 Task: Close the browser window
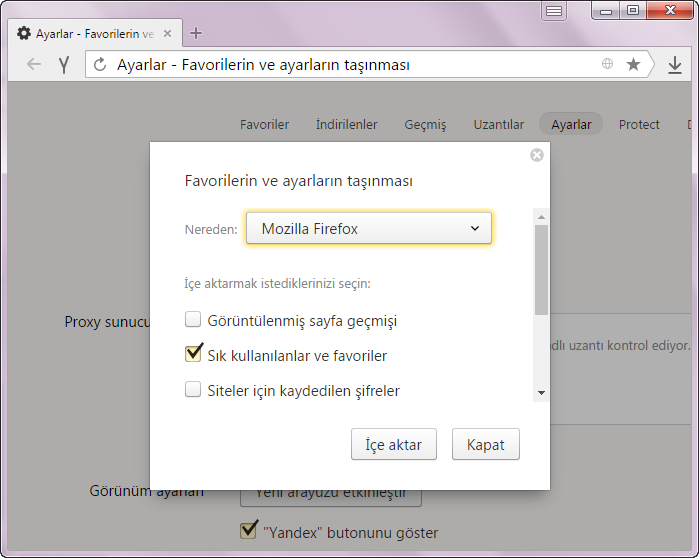point(670,11)
